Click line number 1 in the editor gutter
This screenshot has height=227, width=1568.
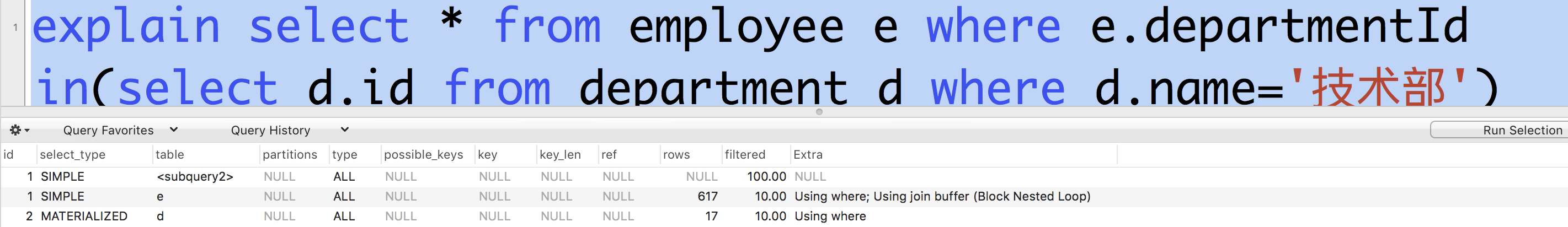coord(15,27)
